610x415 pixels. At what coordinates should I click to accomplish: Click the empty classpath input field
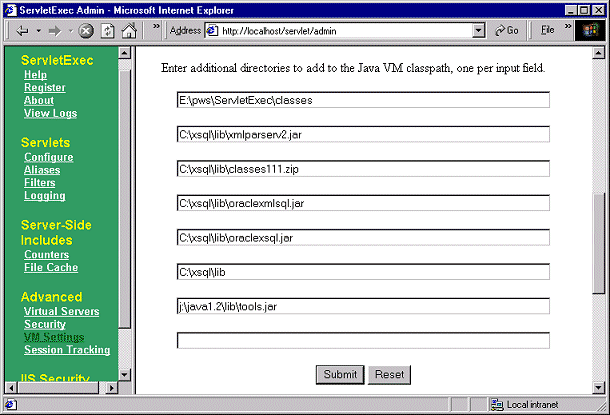[x=363, y=341]
